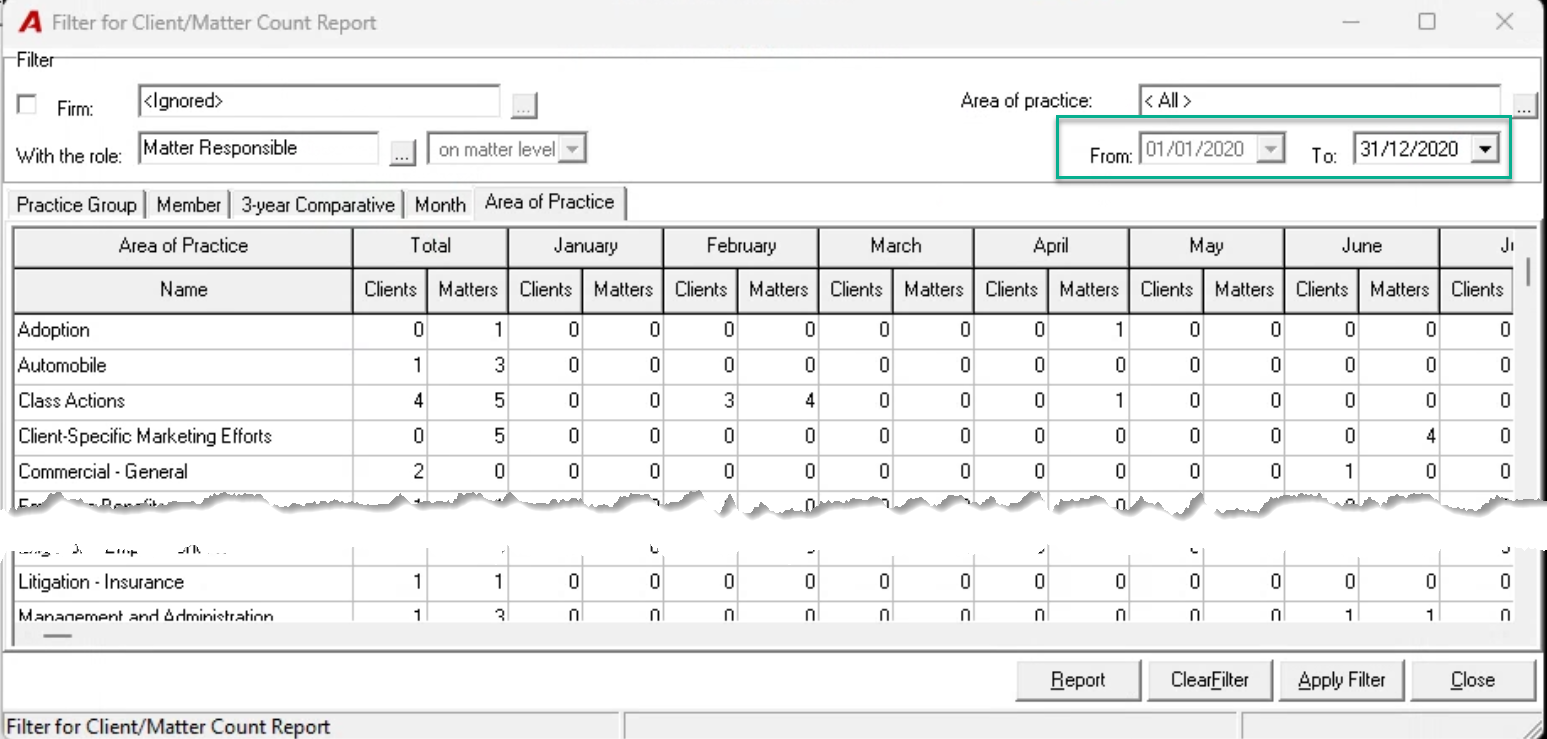Screen dimensions: 1547x739
Task: Click the April column header
Action: pyautogui.click(x=1051, y=247)
